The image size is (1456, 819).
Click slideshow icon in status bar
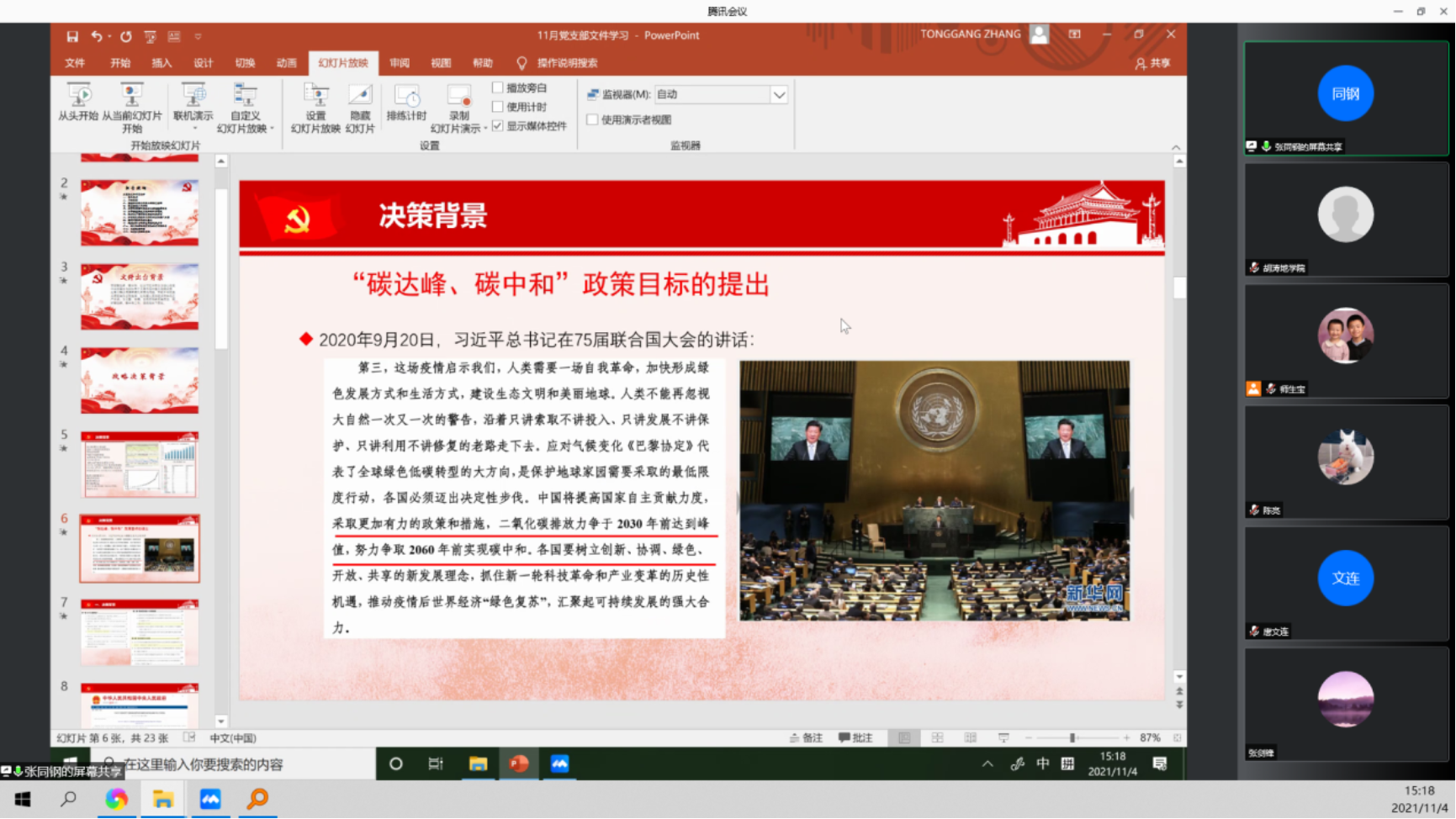(1003, 737)
